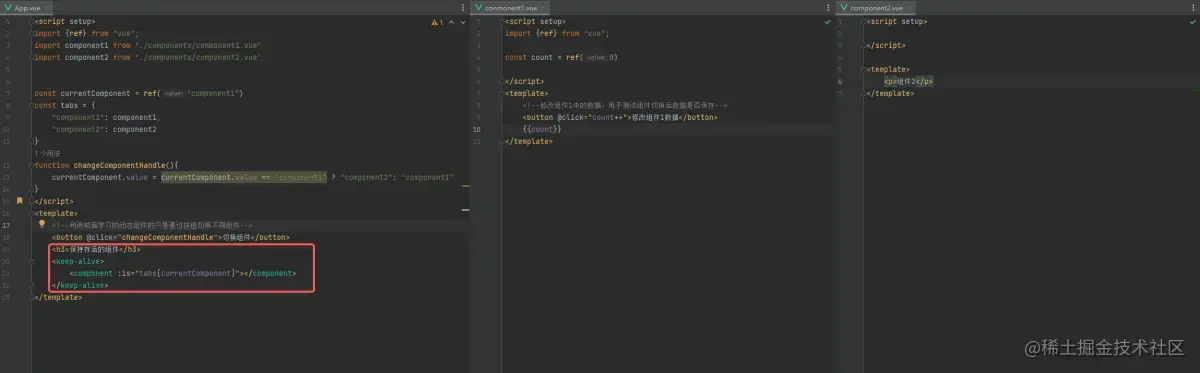Click the import component2 line in App.vue

(x=148, y=57)
